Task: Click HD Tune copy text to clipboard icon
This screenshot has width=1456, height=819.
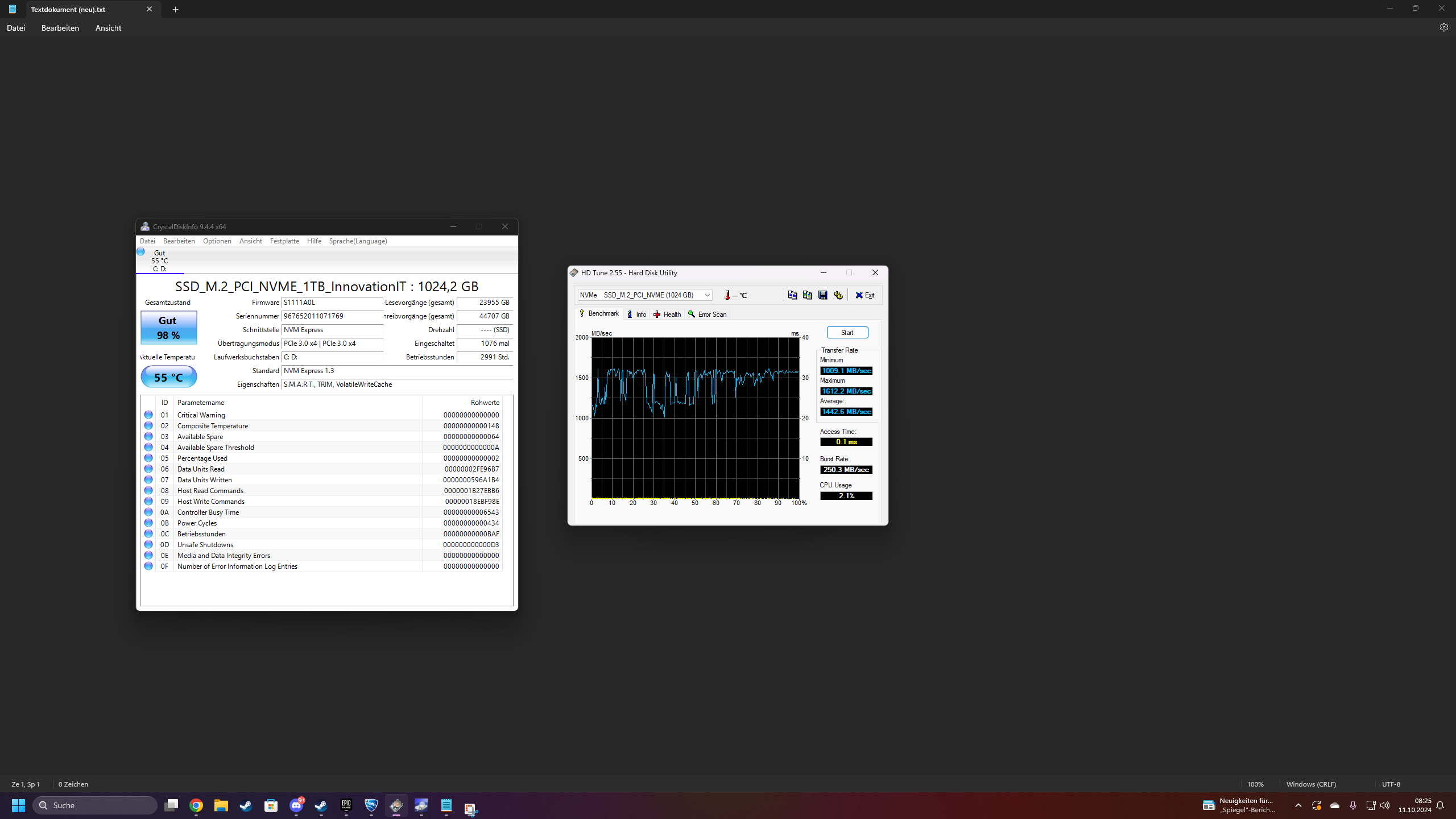Action: (x=792, y=295)
